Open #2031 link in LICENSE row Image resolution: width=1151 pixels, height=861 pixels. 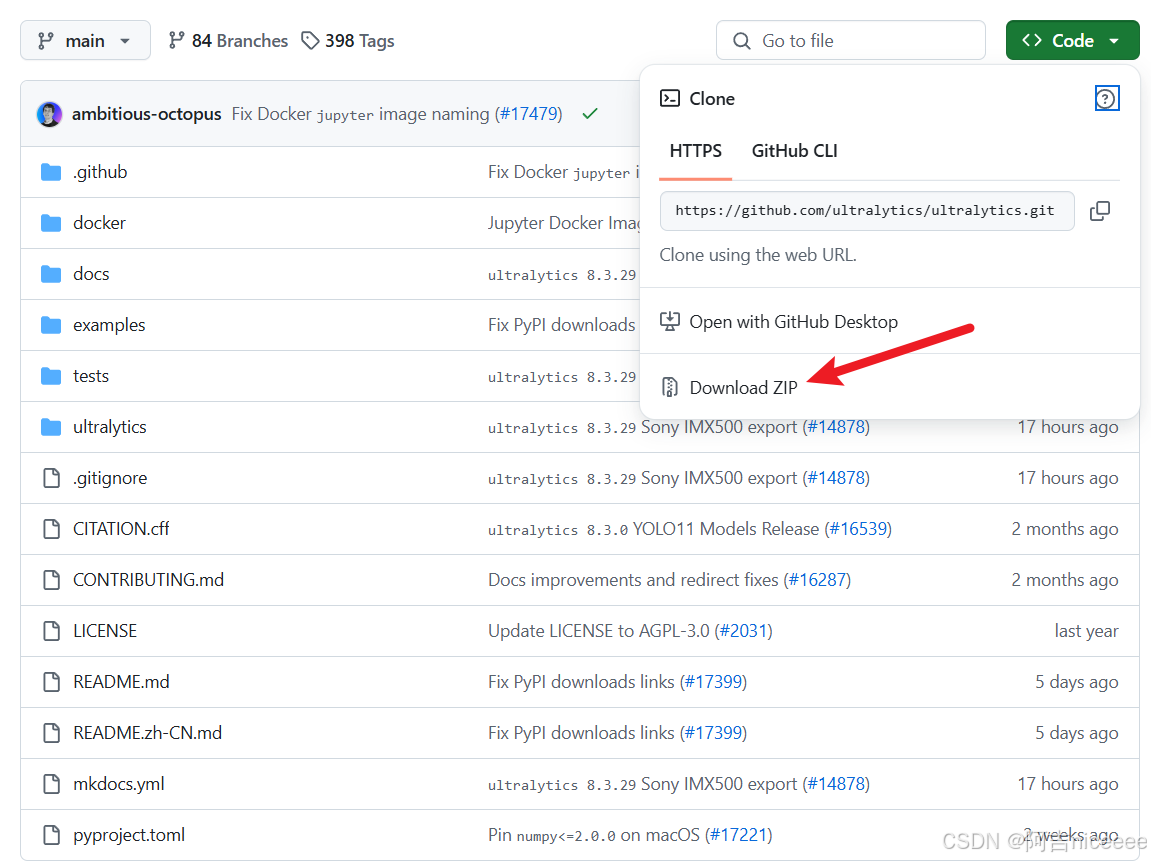(744, 631)
